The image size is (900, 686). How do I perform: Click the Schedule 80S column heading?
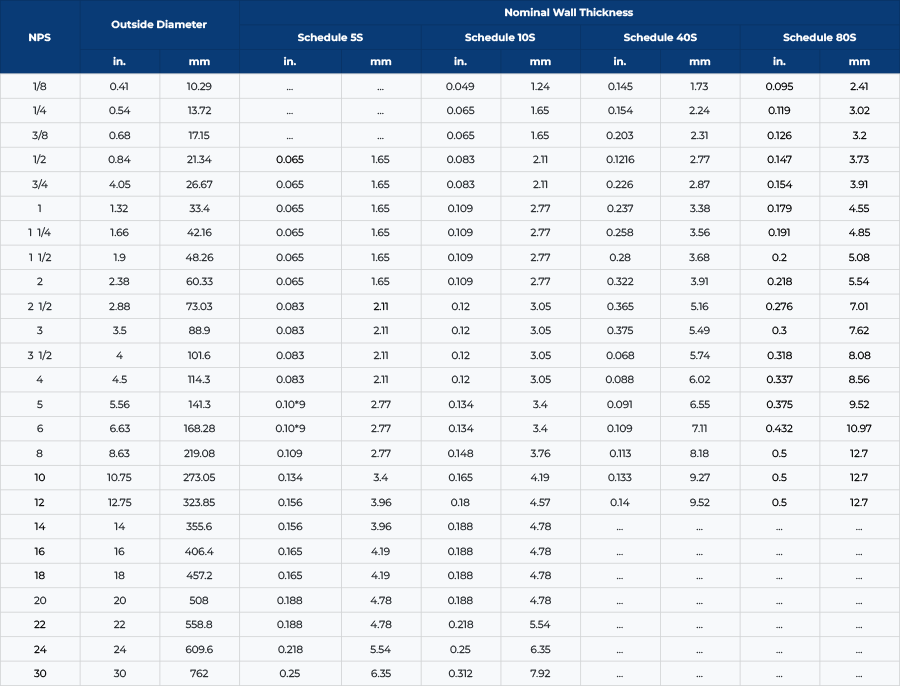pyautogui.click(x=819, y=37)
